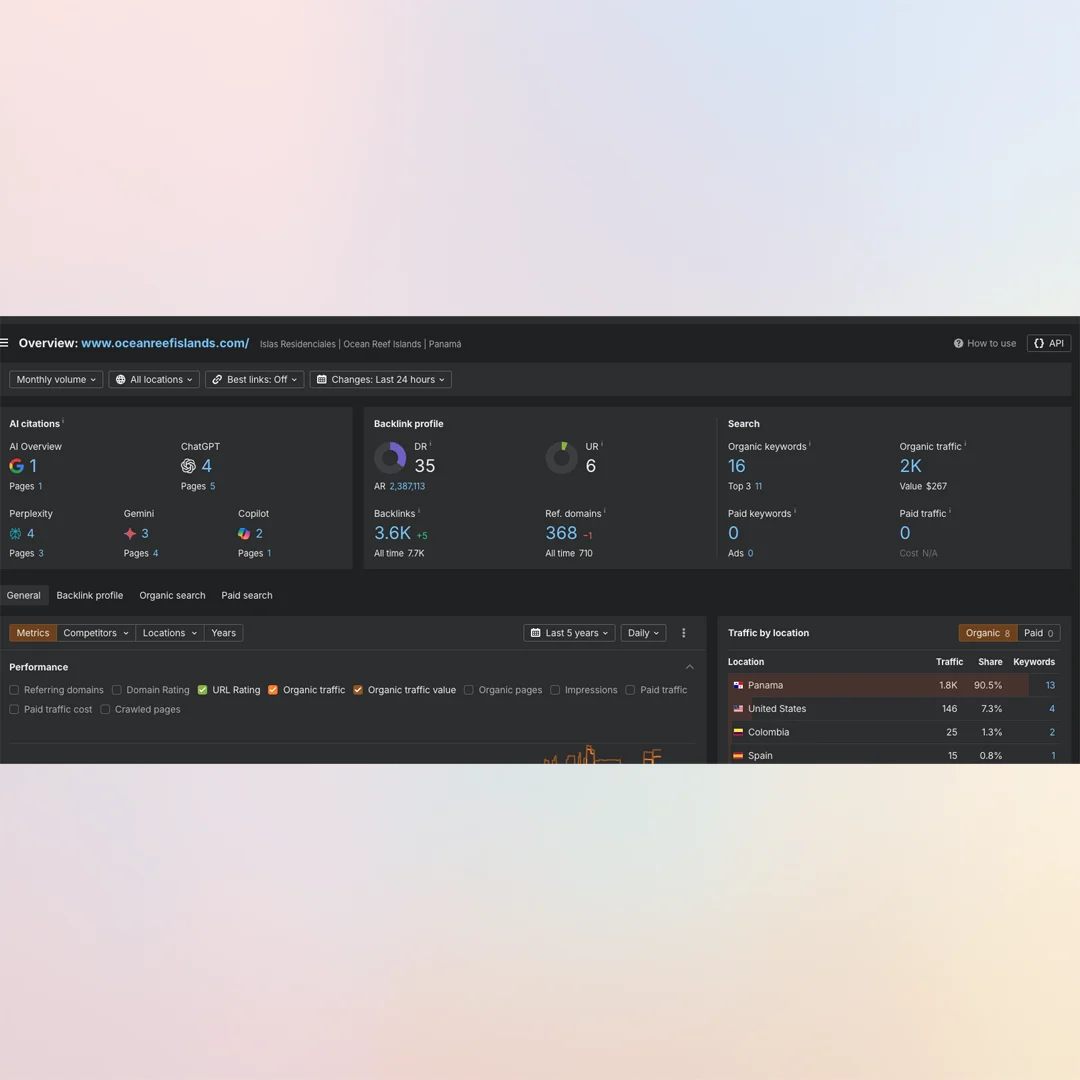Click the DR donut chart icon
The width and height of the screenshot is (1080, 1080).
[x=390, y=458]
